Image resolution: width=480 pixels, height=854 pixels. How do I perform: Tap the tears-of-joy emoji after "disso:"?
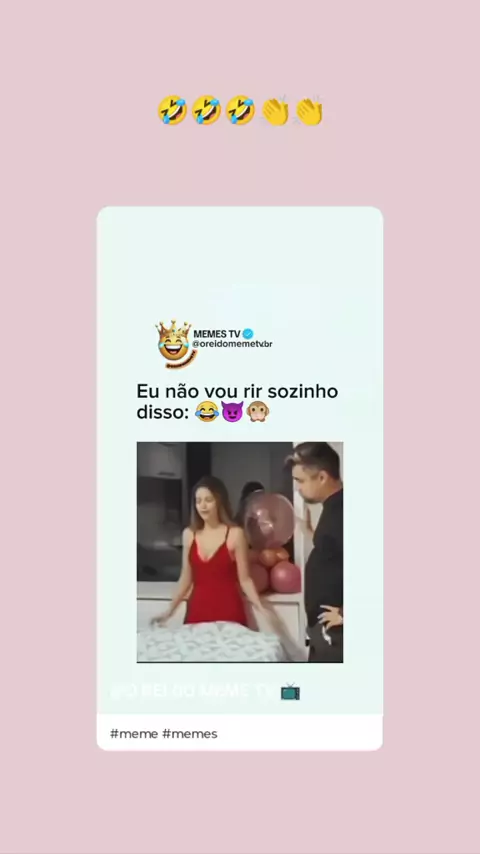coord(206,411)
